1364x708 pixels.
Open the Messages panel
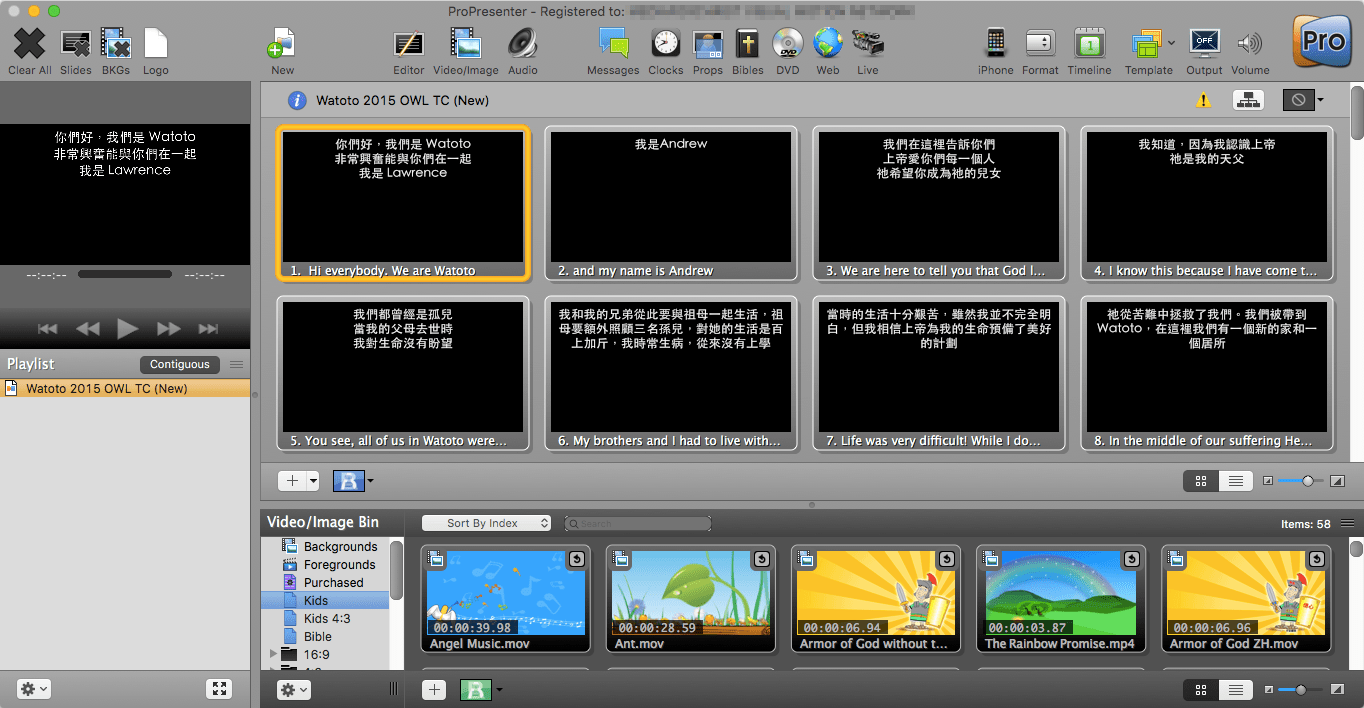tap(613, 44)
